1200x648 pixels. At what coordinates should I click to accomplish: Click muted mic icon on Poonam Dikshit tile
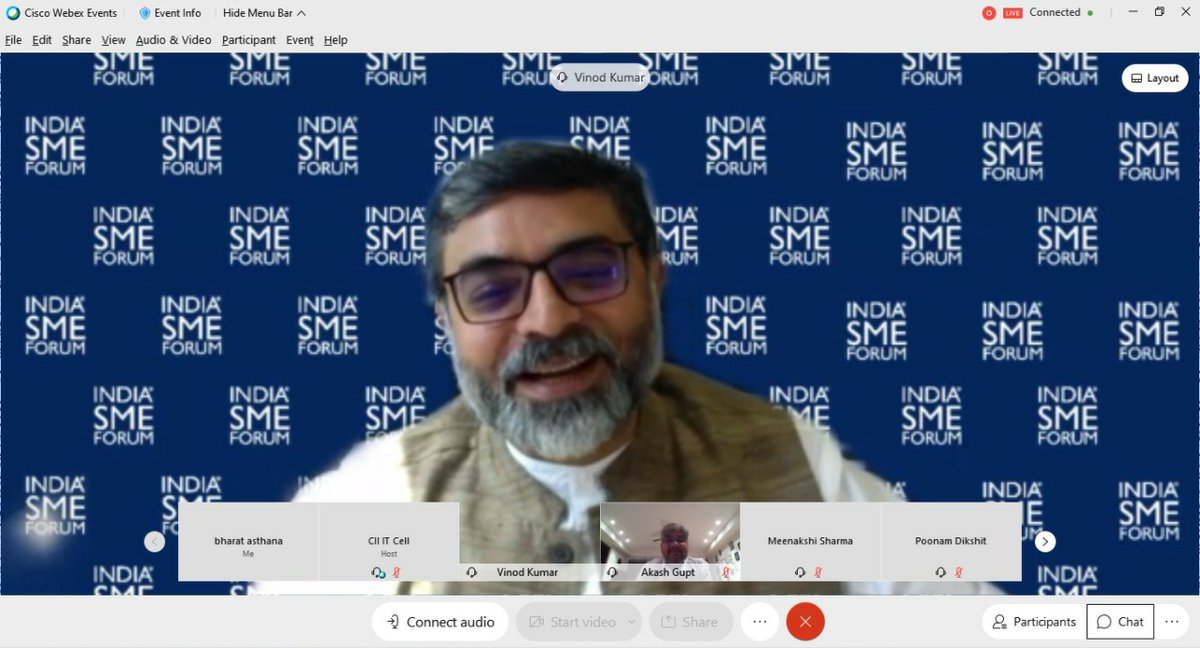(959, 573)
